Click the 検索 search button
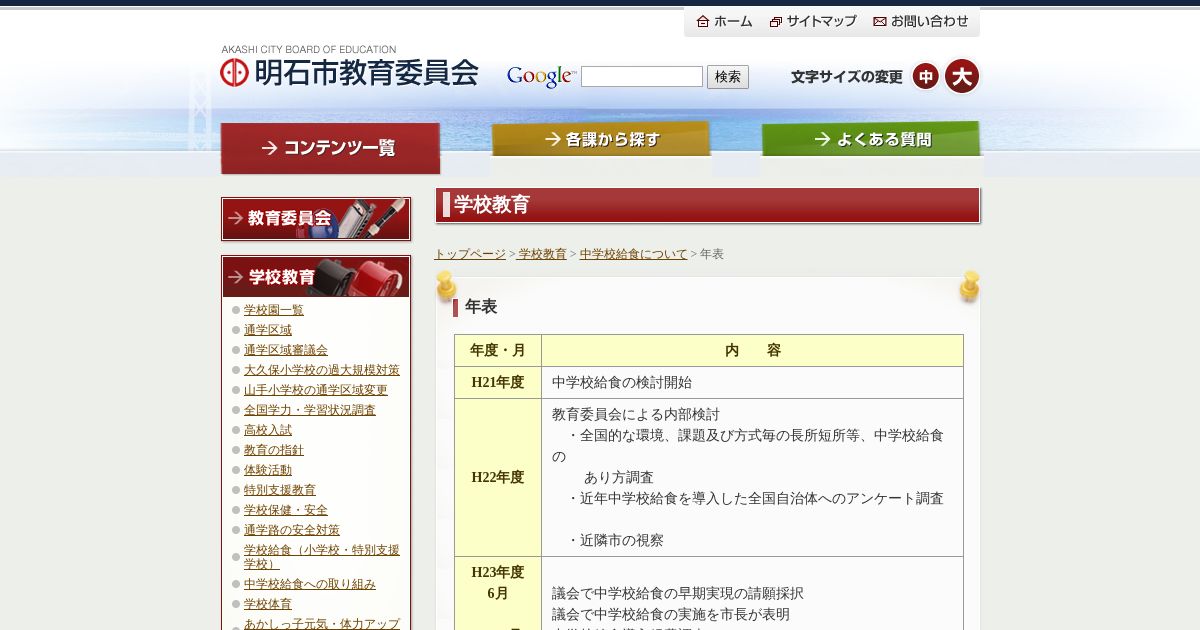Viewport: 1200px width, 630px height. 728,77
